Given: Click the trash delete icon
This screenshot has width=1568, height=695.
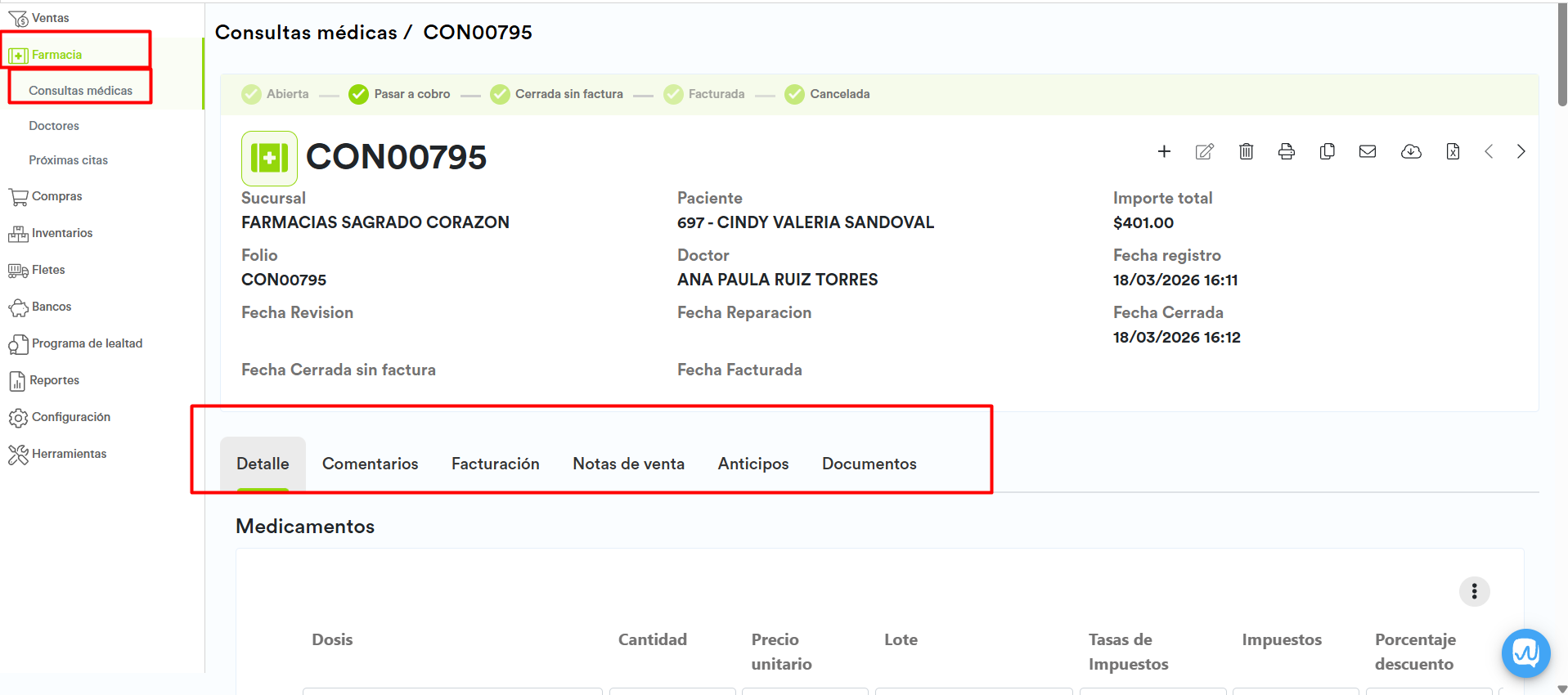Looking at the screenshot, I should point(1246,151).
